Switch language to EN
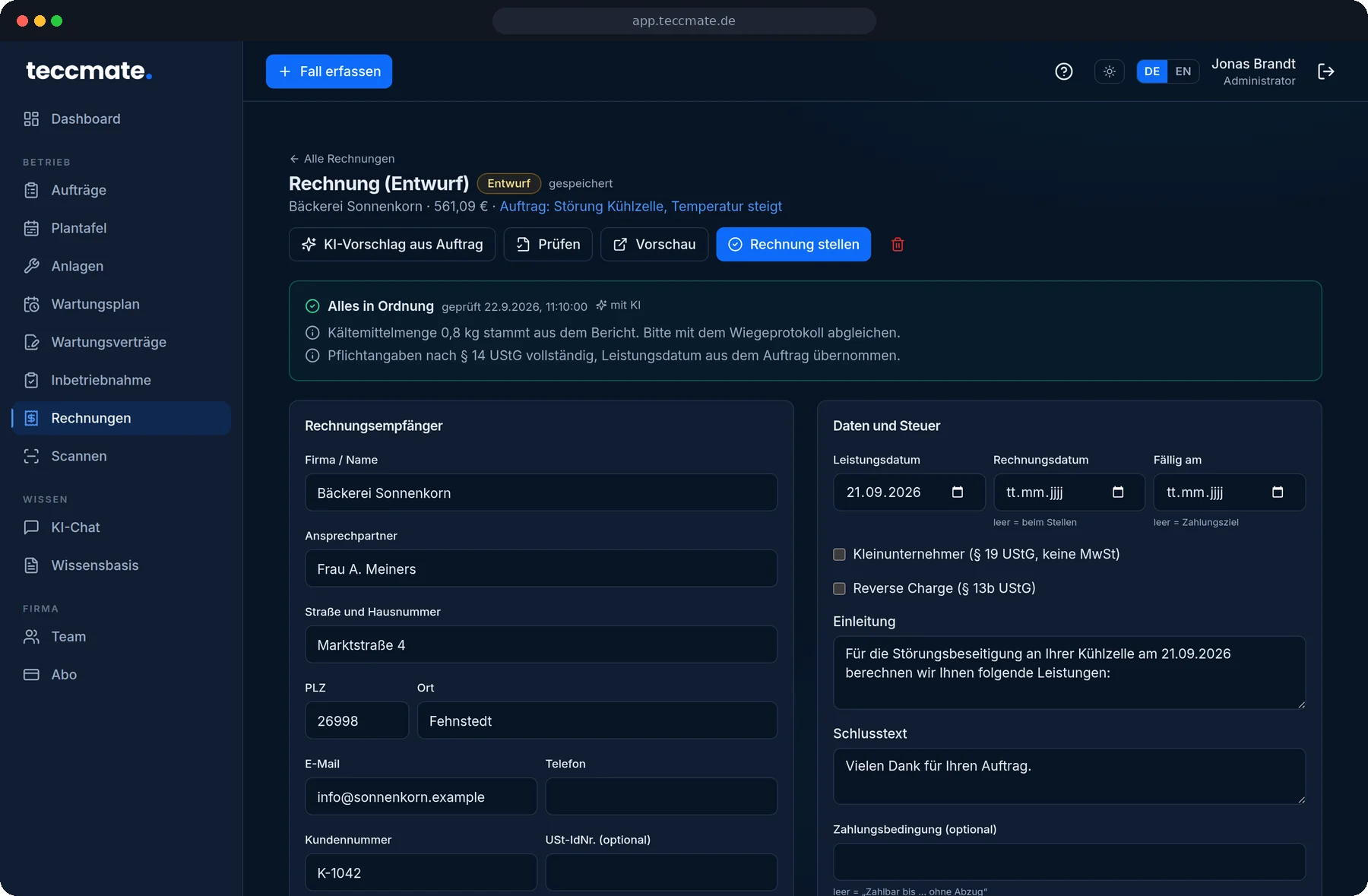 click(x=1183, y=71)
